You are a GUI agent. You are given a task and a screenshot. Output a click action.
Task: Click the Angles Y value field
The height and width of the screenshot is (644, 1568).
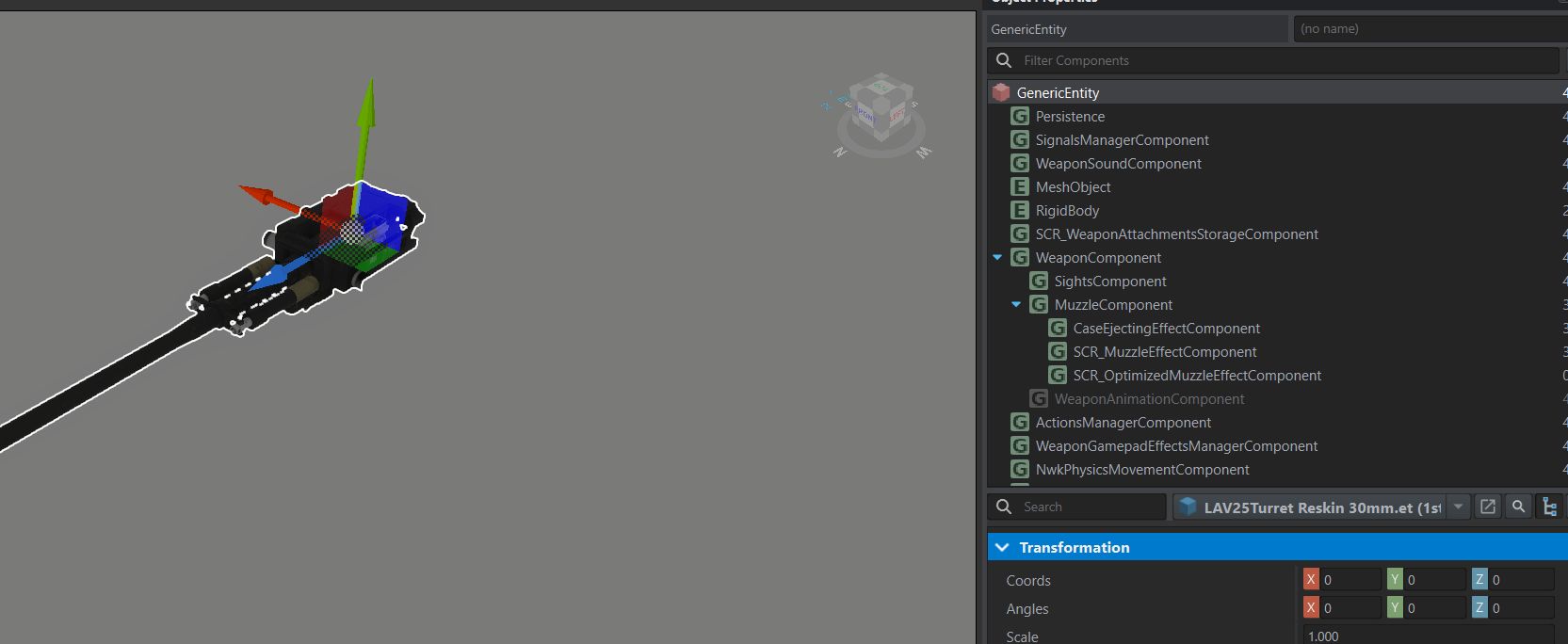pyautogui.click(x=1433, y=608)
